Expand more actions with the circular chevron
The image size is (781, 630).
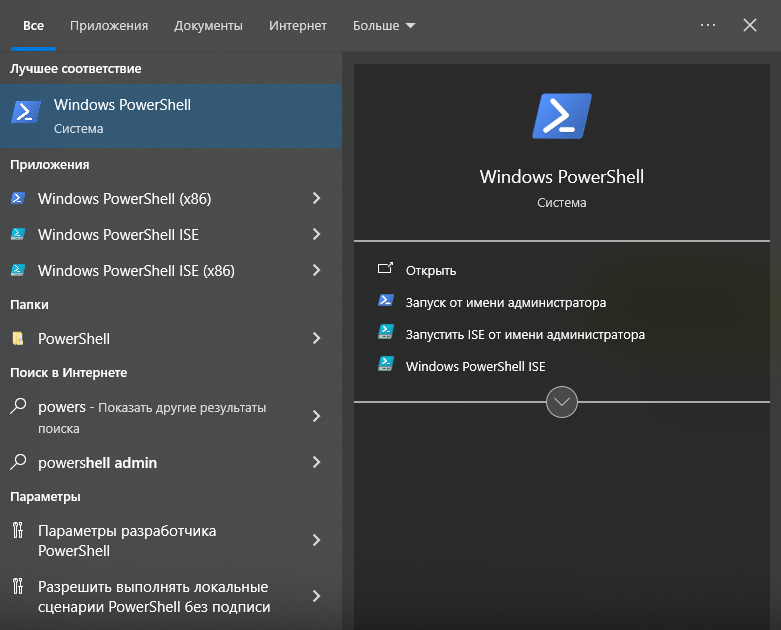(x=562, y=402)
